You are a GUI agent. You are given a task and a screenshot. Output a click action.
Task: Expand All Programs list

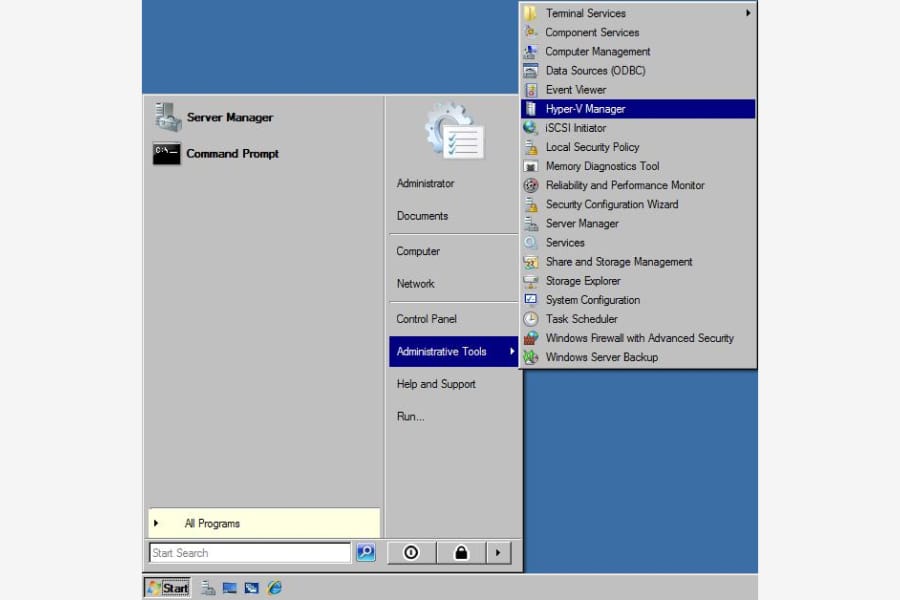212,523
